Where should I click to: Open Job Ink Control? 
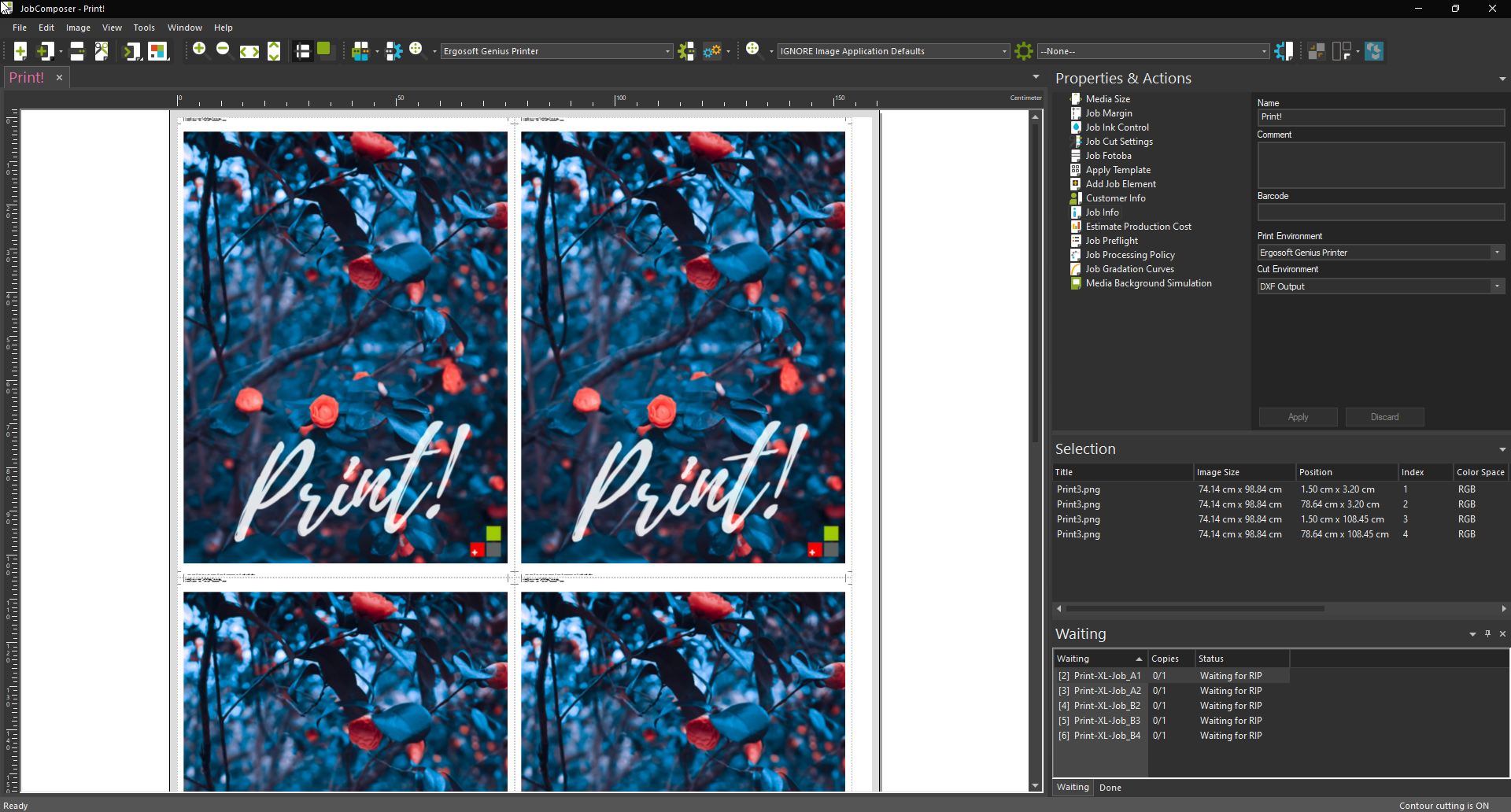[1117, 127]
